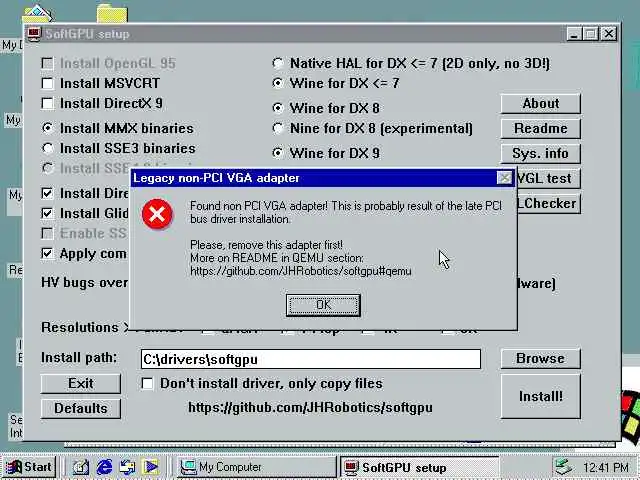This screenshot has width=640, height=480.
Task: Check the Install DirectX 9 option
Action: click(47, 104)
